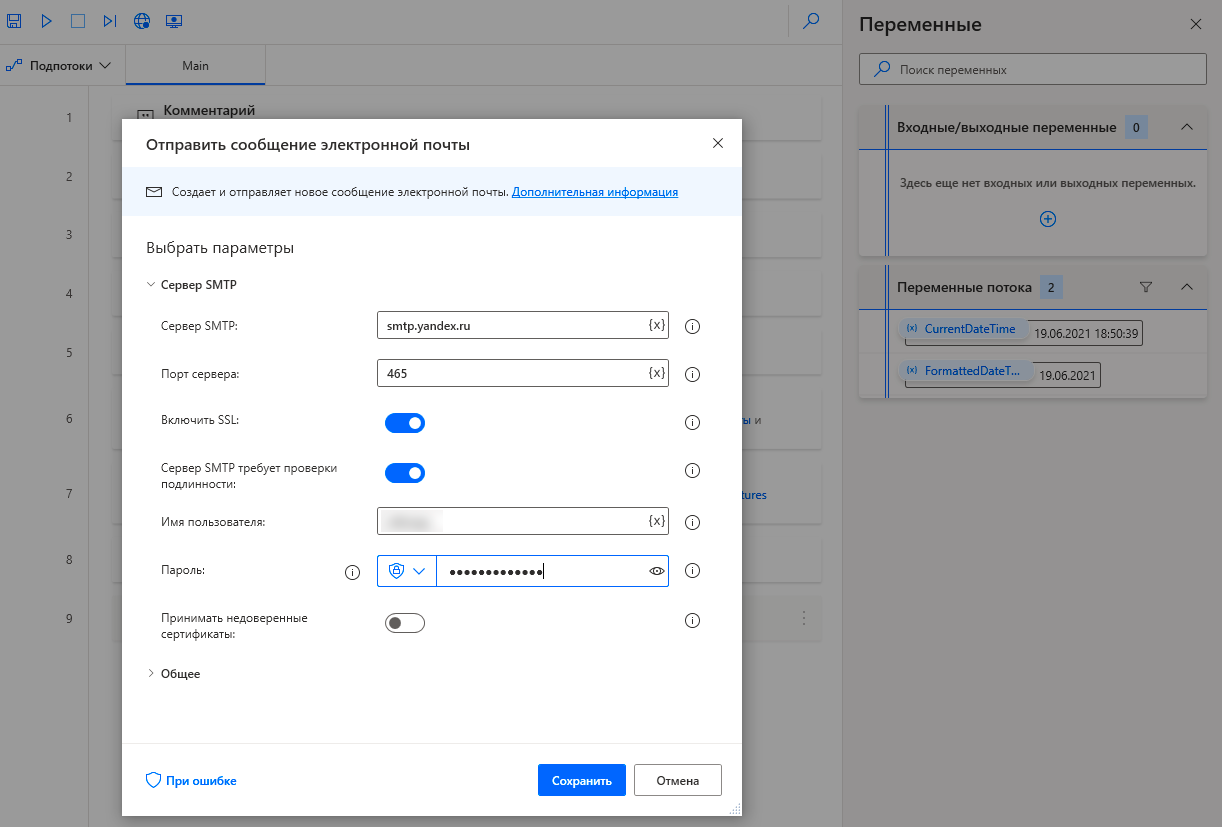Switch to the Main tab
1222x827 pixels.
[195, 66]
